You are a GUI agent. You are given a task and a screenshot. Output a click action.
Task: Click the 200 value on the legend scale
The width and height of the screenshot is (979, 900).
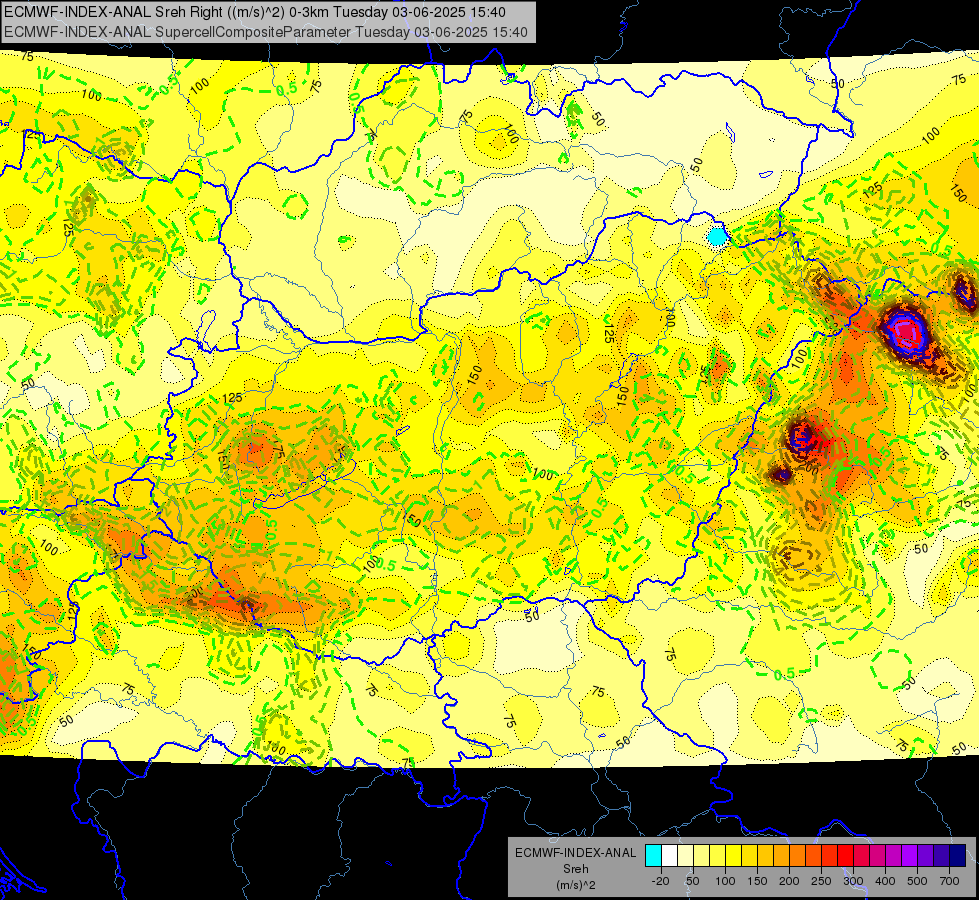[789, 881]
